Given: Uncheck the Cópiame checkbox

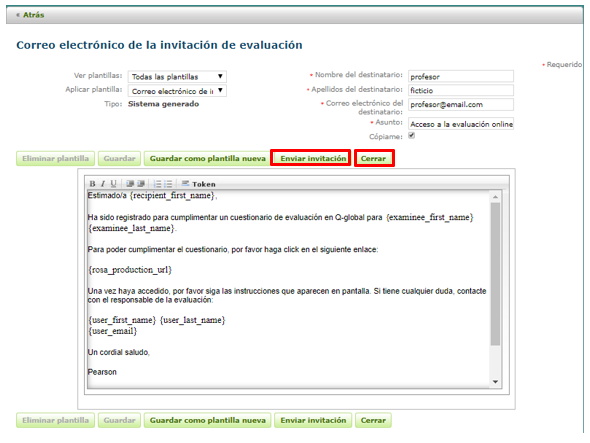Looking at the screenshot, I should tap(412, 135).
